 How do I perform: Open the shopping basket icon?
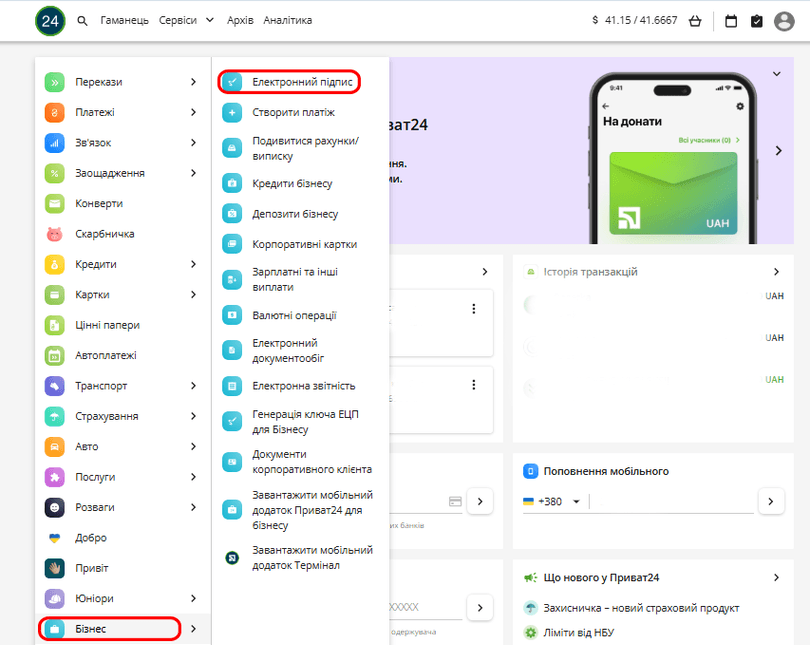[695, 20]
